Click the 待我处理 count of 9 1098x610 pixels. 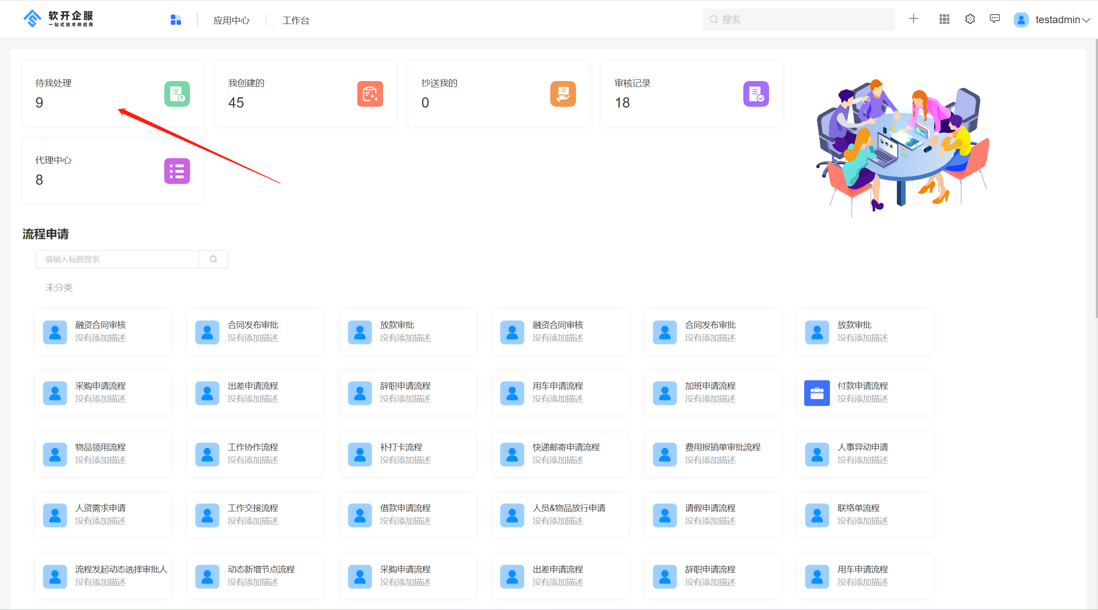(39, 103)
